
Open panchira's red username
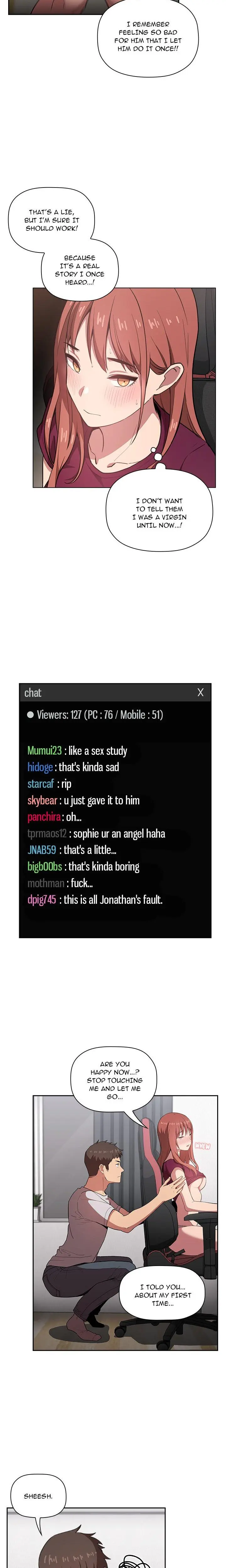click(x=44, y=817)
